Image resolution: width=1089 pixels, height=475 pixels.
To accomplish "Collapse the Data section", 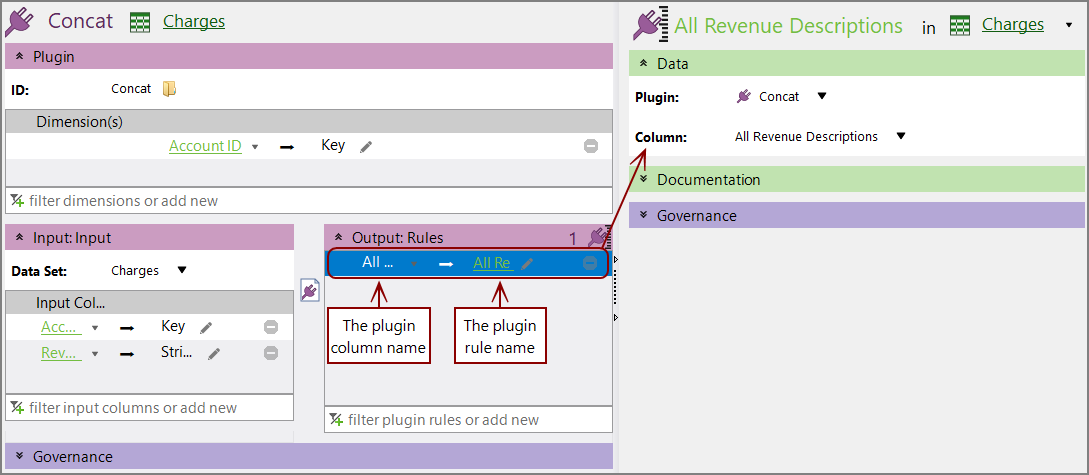I will pyautogui.click(x=644, y=64).
